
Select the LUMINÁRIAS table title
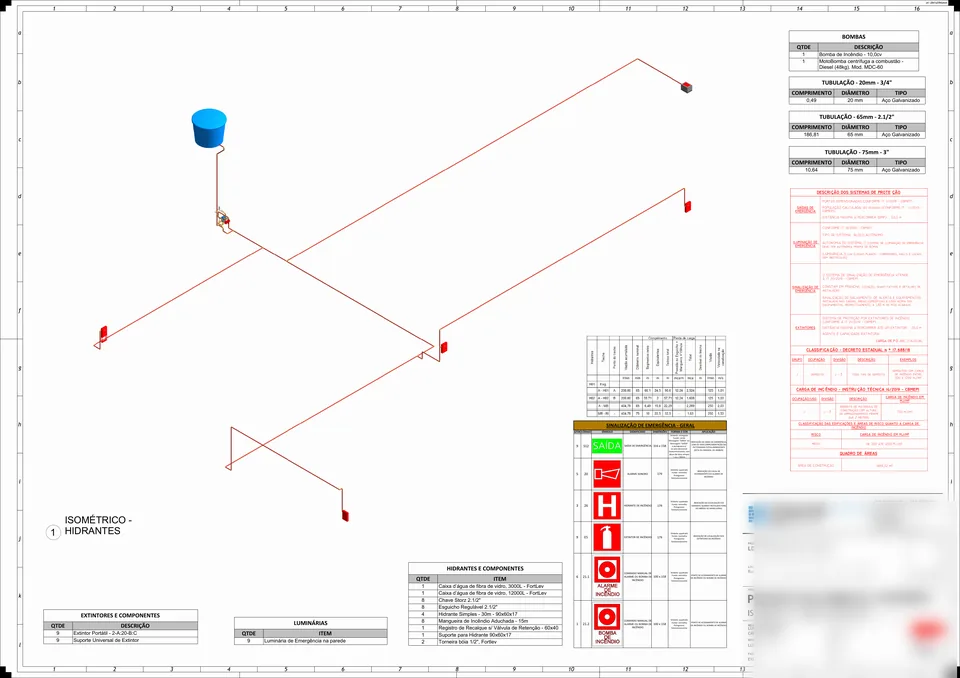310,623
